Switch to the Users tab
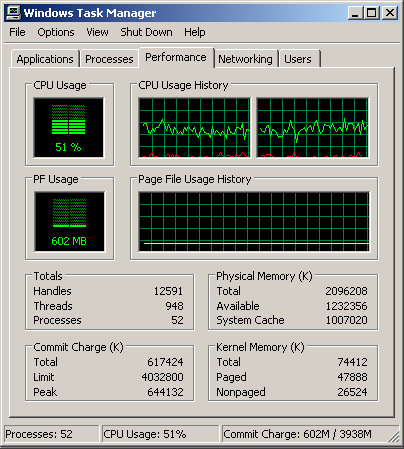The width and height of the screenshot is (404, 449). click(x=299, y=59)
